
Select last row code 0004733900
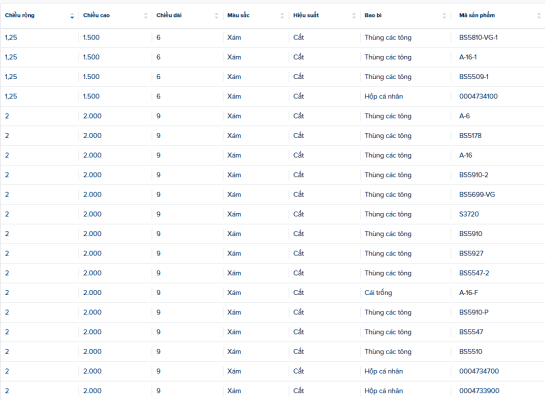(x=479, y=391)
